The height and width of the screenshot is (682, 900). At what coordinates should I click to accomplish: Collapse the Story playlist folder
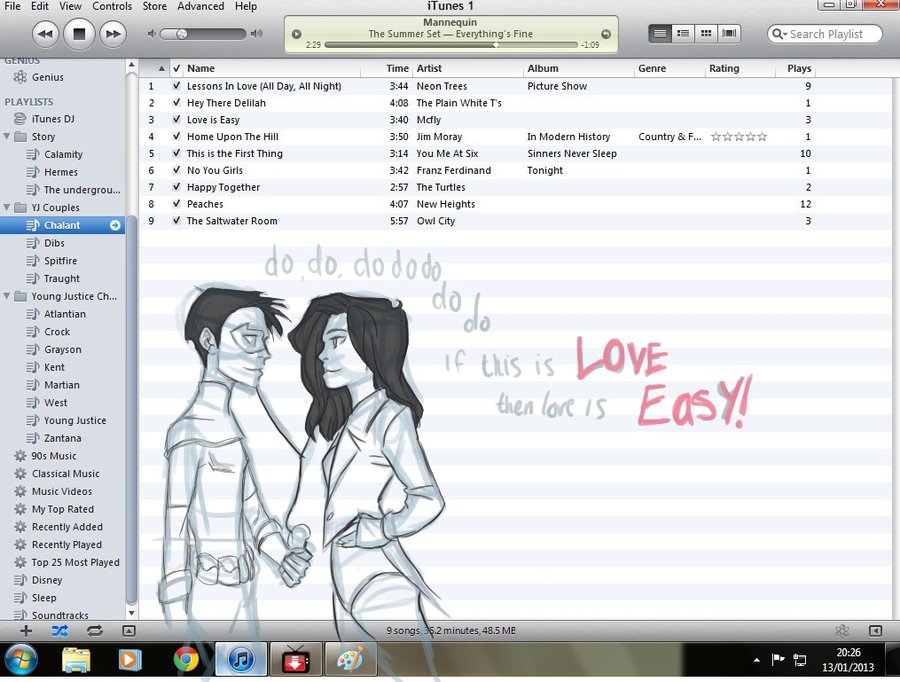(7, 137)
